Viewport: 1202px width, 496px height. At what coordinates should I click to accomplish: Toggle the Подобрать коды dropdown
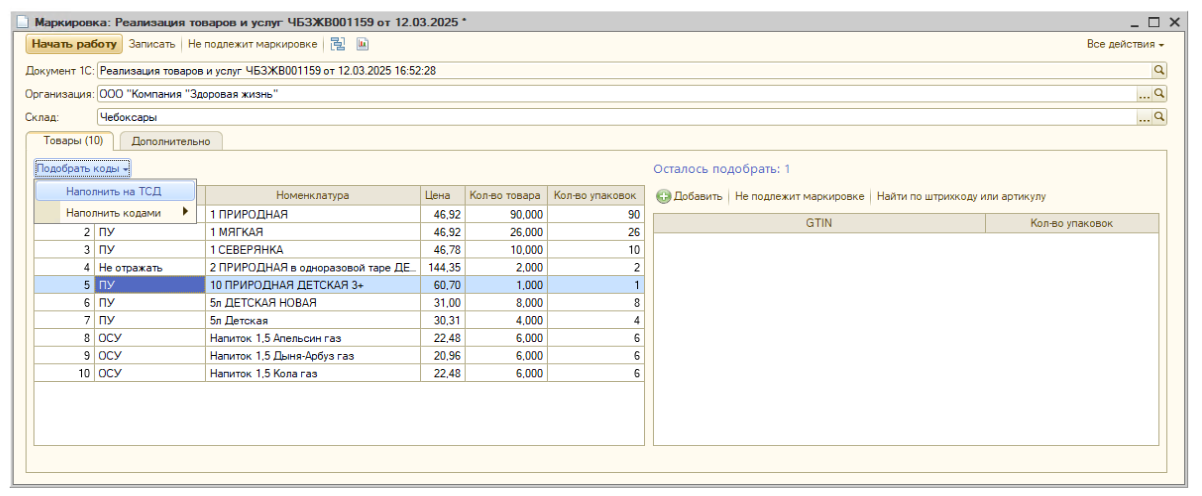(84, 169)
